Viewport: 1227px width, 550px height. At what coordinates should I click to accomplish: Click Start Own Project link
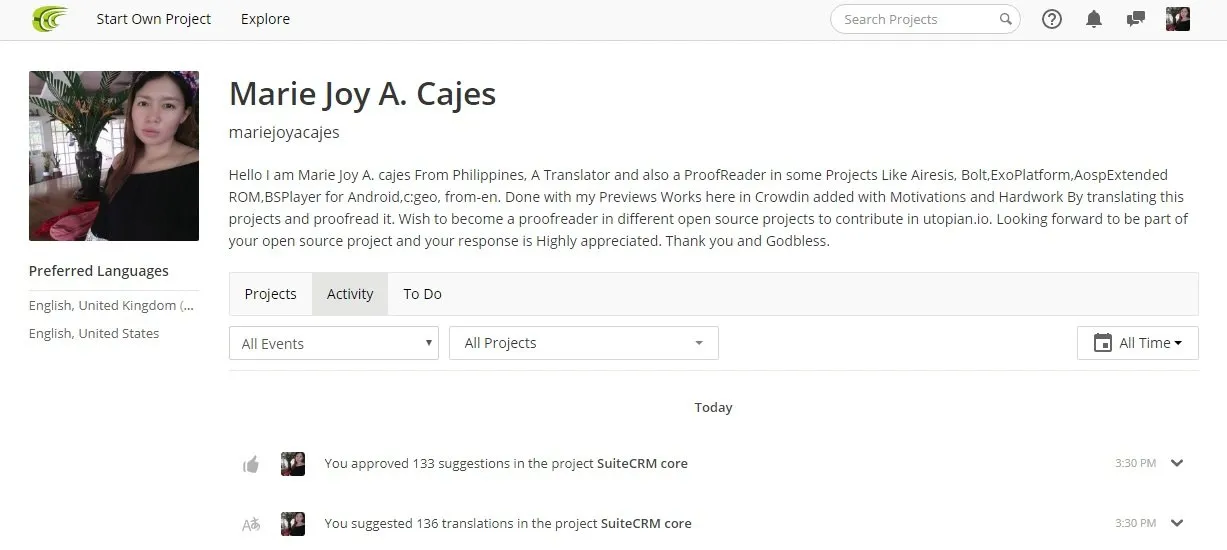[154, 19]
